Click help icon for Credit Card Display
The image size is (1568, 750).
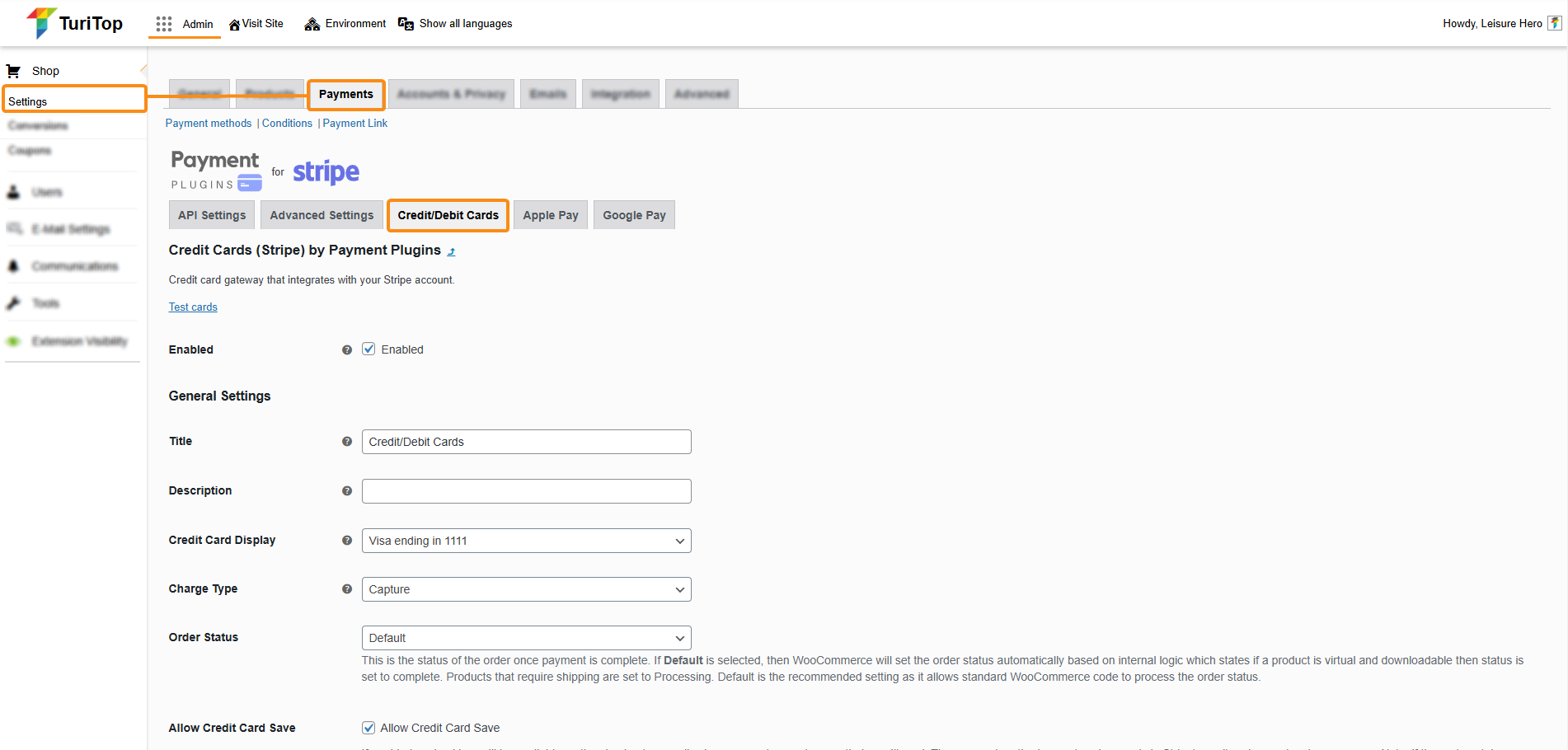click(347, 541)
